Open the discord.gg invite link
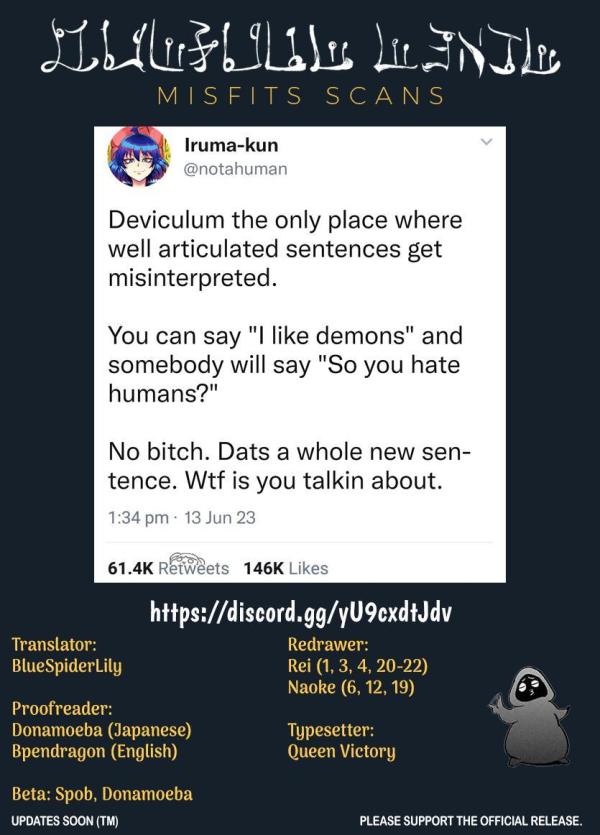Image resolution: width=600 pixels, height=835 pixels. 301,612
